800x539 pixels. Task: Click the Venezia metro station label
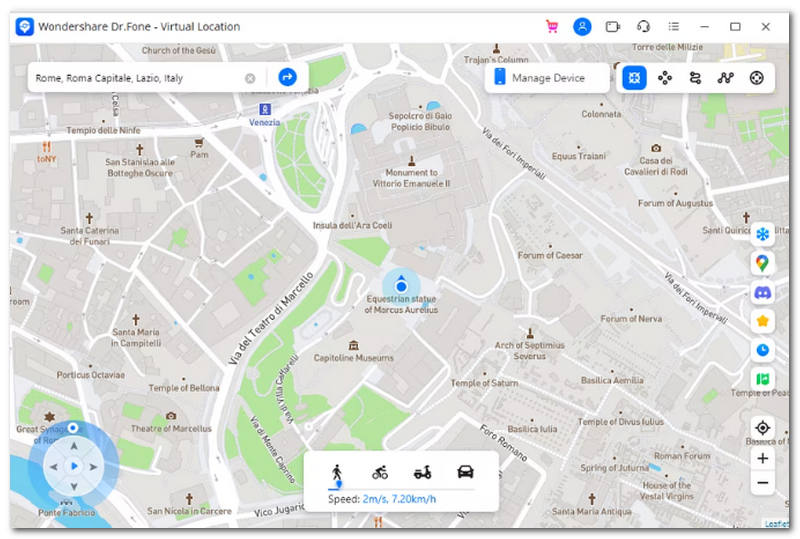(264, 122)
